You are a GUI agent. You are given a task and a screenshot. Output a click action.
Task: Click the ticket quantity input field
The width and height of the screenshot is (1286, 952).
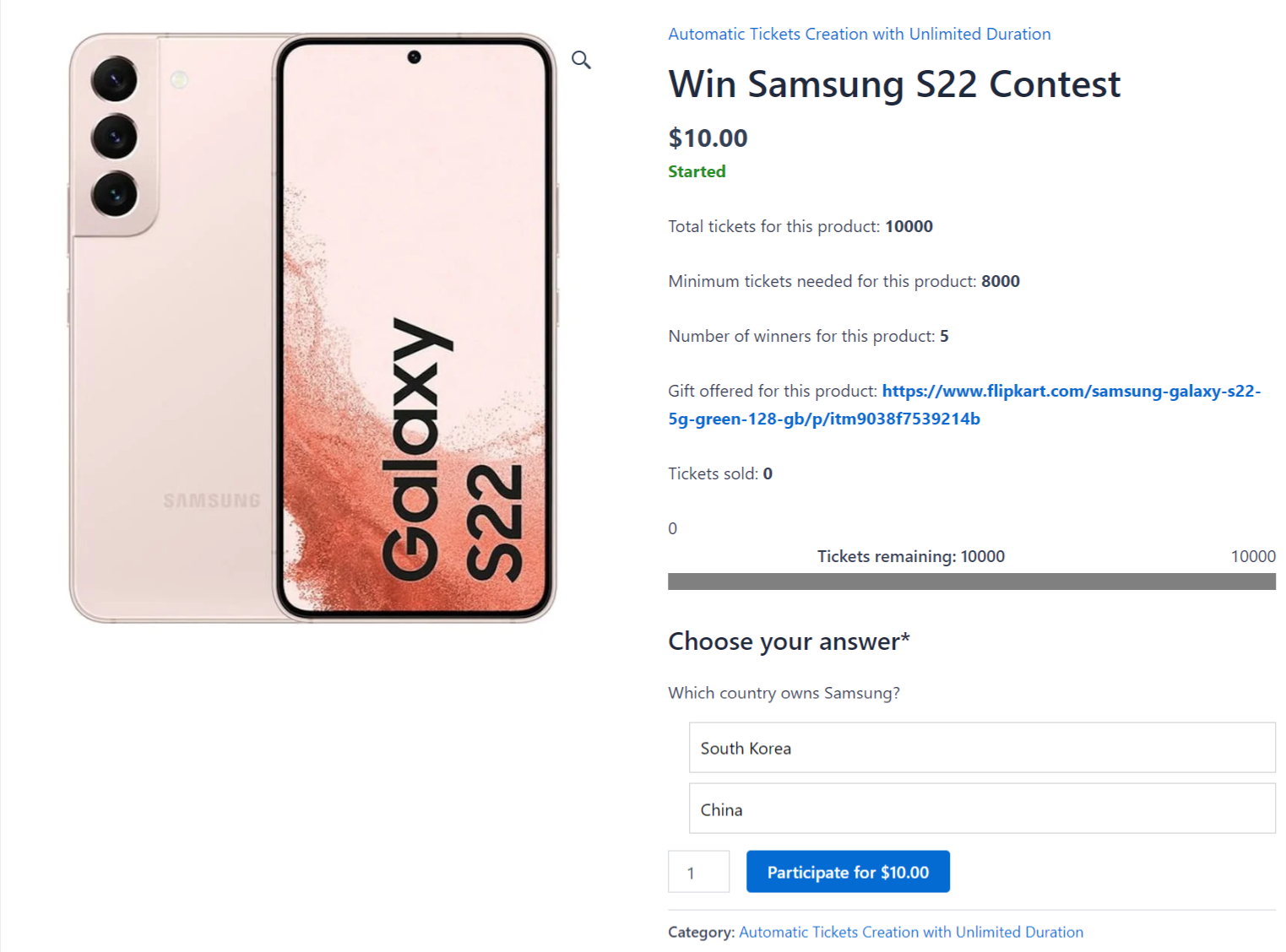pos(697,871)
